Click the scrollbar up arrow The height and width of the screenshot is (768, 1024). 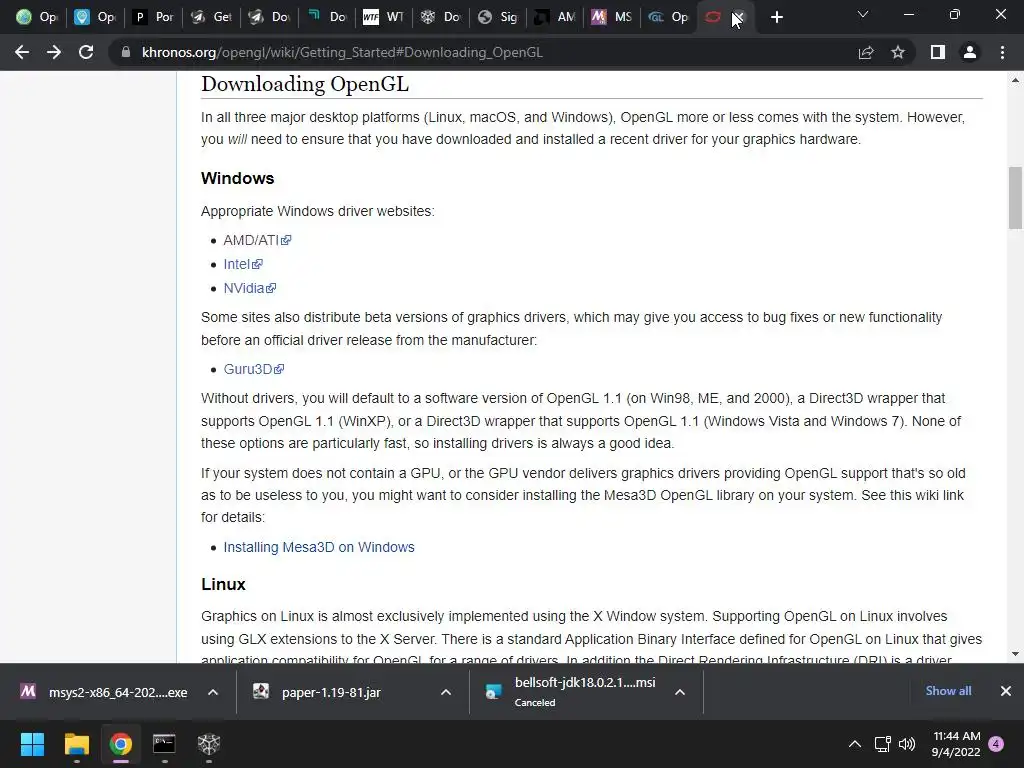pos(1015,80)
